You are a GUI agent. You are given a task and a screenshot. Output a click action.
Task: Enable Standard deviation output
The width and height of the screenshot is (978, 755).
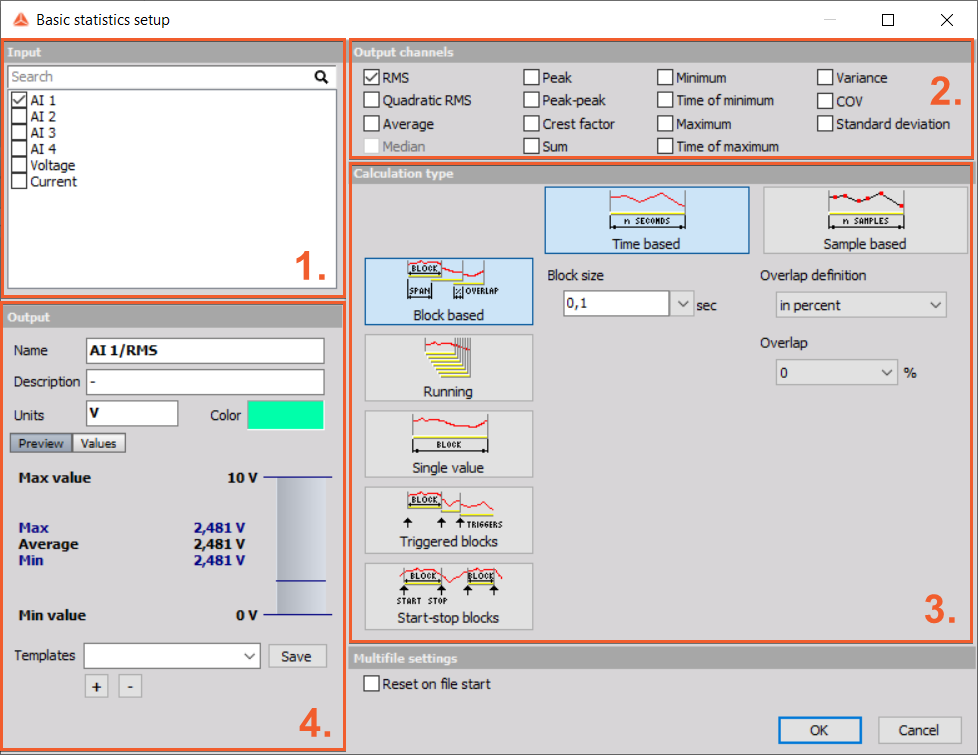(x=825, y=124)
